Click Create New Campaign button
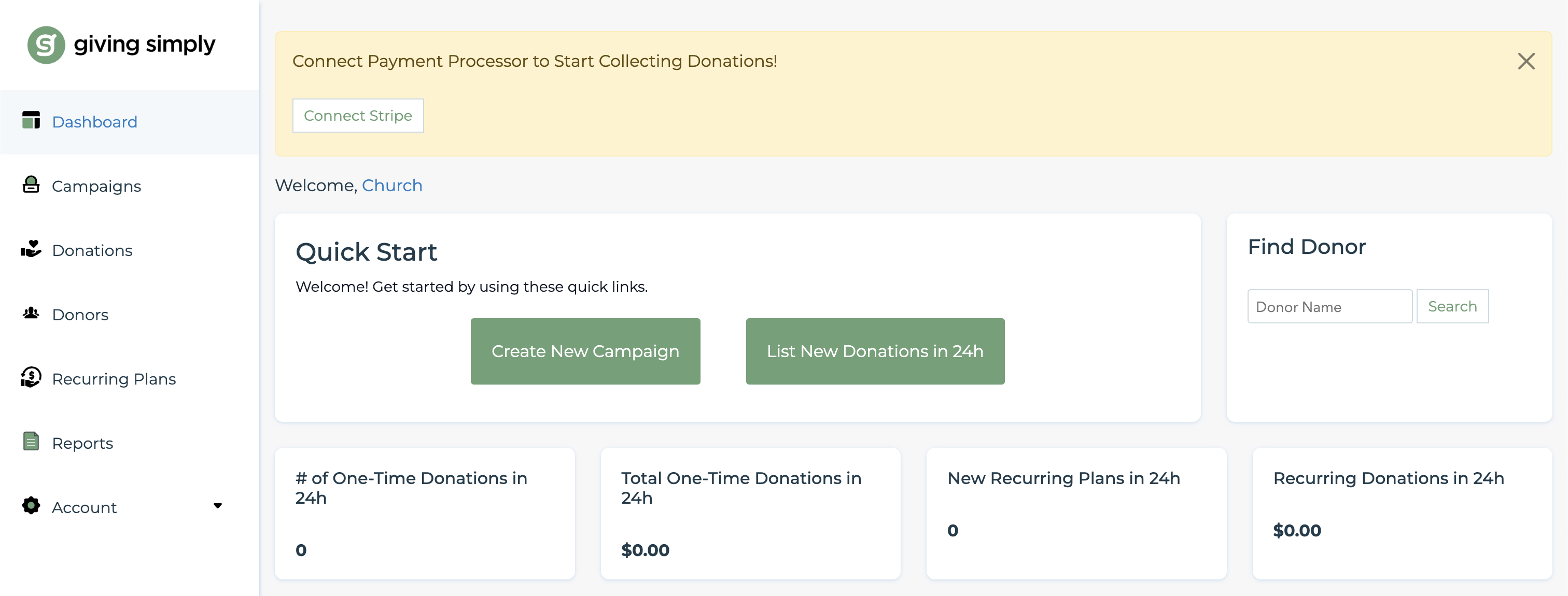This screenshot has height=596, width=1568. click(x=585, y=351)
